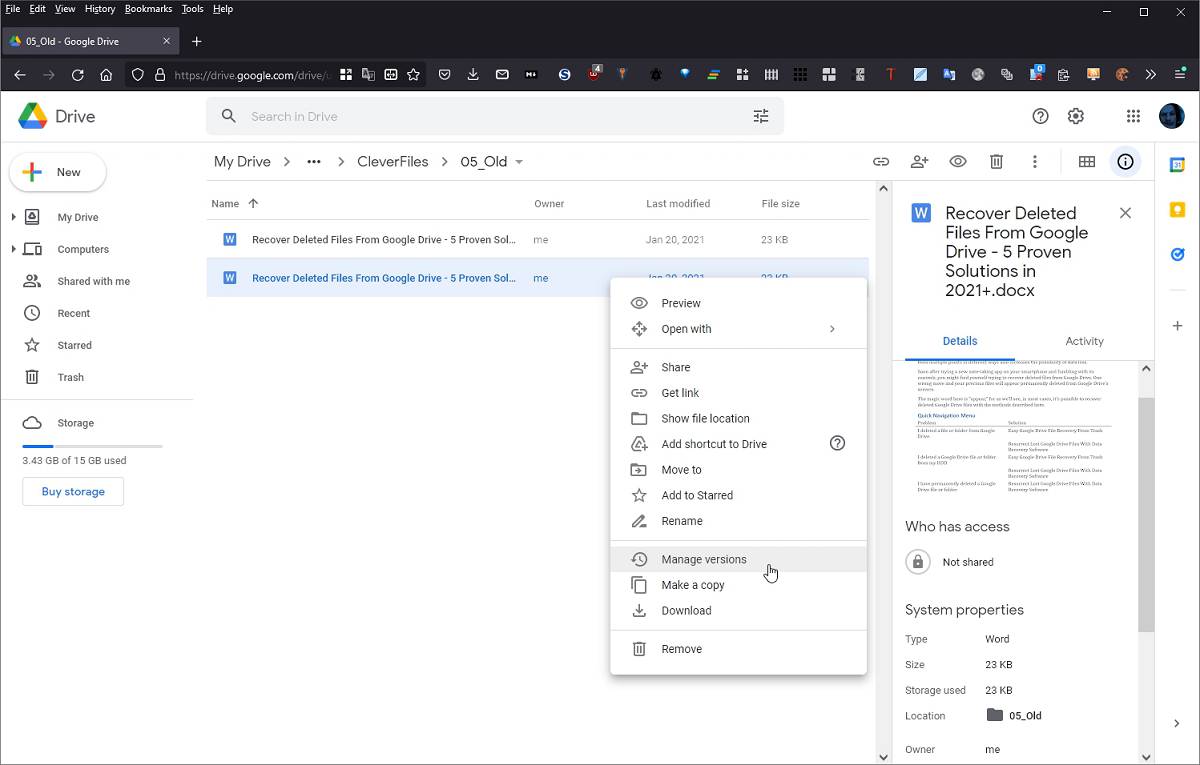The height and width of the screenshot is (765, 1200).
Task: Open Google Calendar side panel icon
Action: pos(1177,165)
